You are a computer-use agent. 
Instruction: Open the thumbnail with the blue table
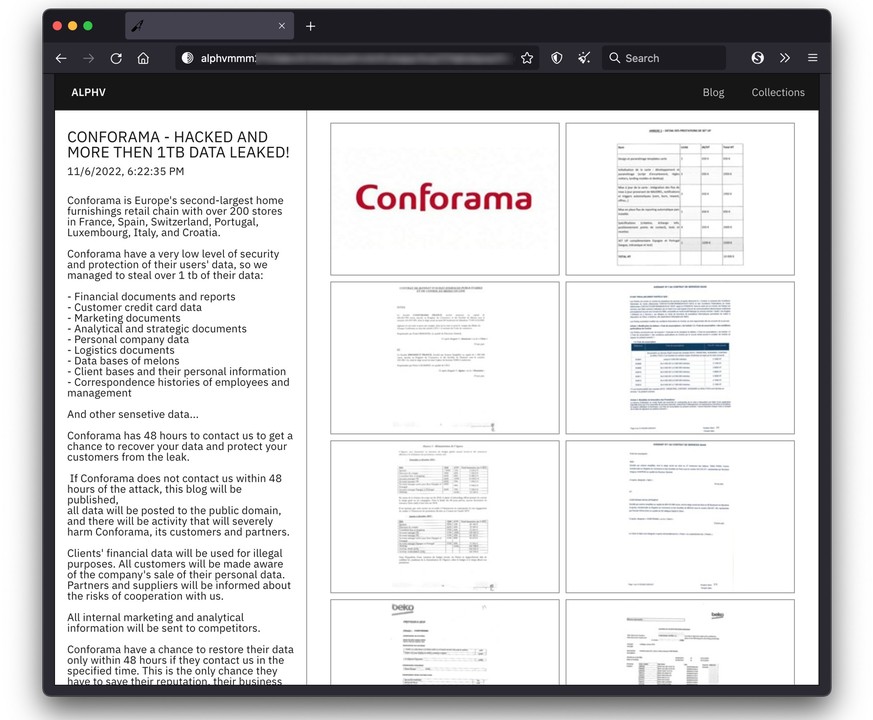tap(680, 357)
